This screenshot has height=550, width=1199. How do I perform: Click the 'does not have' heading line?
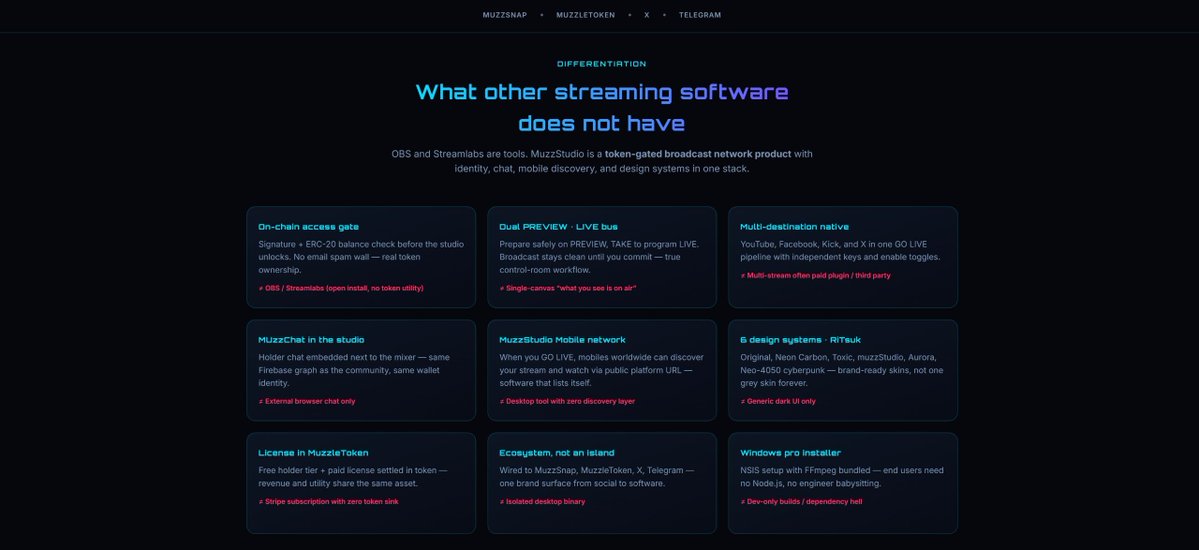[601, 123]
